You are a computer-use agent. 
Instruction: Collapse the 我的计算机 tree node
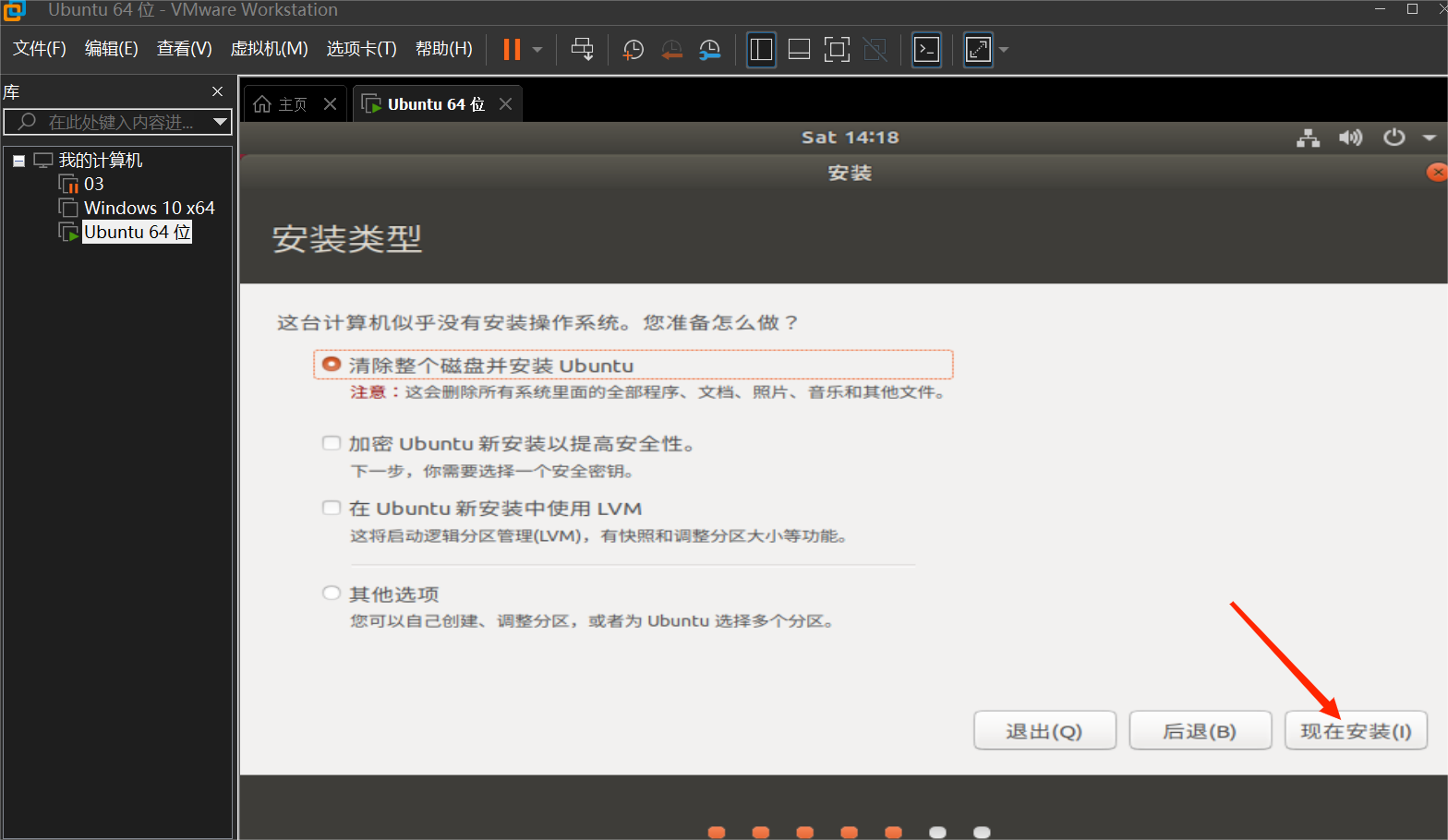pyautogui.click(x=18, y=161)
